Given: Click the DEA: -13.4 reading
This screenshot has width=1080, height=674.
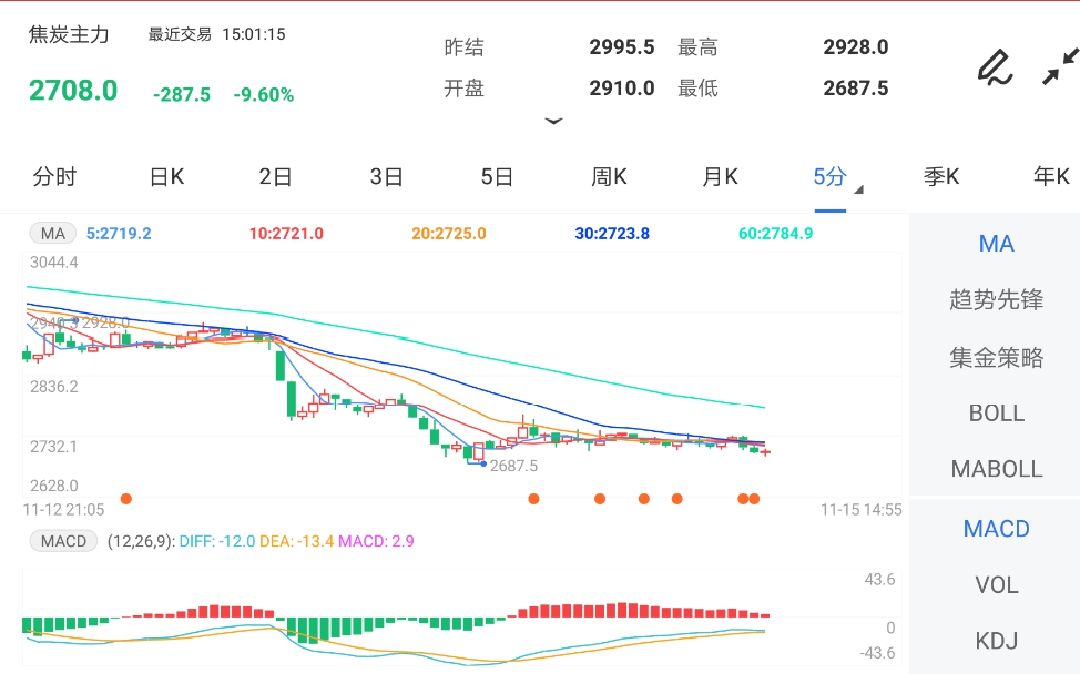Looking at the screenshot, I should point(296,541).
